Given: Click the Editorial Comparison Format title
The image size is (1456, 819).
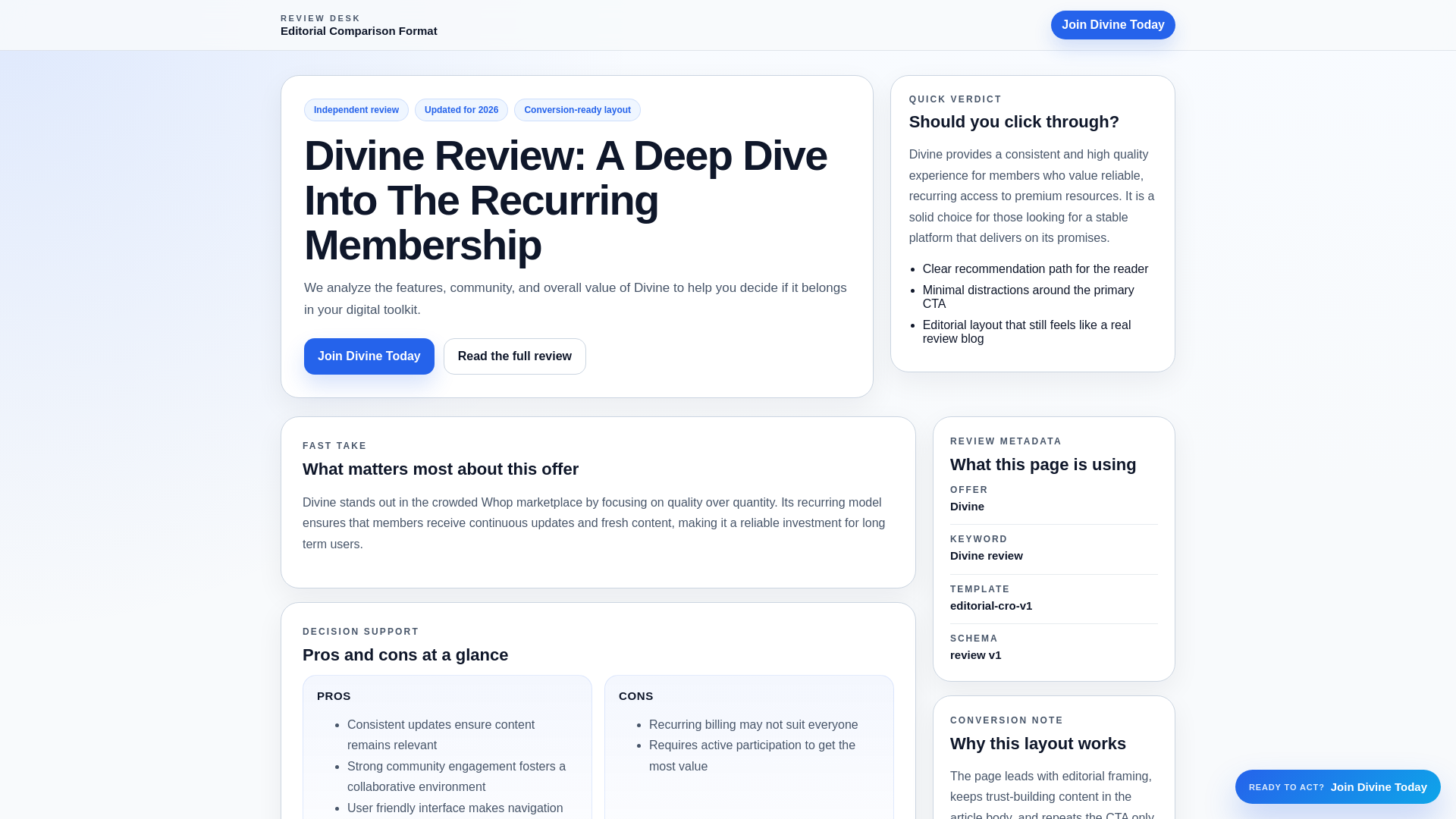Looking at the screenshot, I should tap(359, 31).
